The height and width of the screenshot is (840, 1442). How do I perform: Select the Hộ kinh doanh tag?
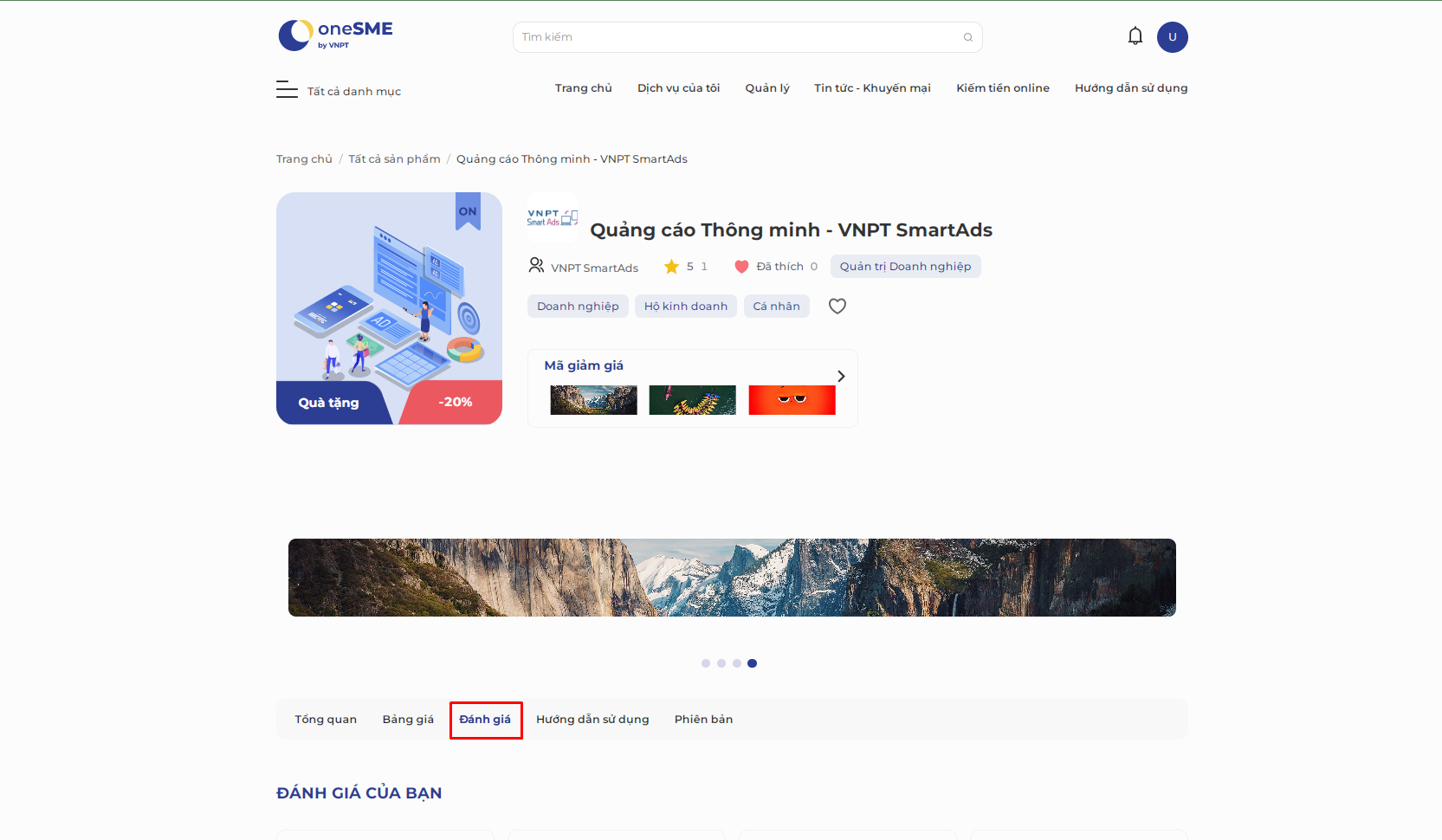(x=686, y=307)
